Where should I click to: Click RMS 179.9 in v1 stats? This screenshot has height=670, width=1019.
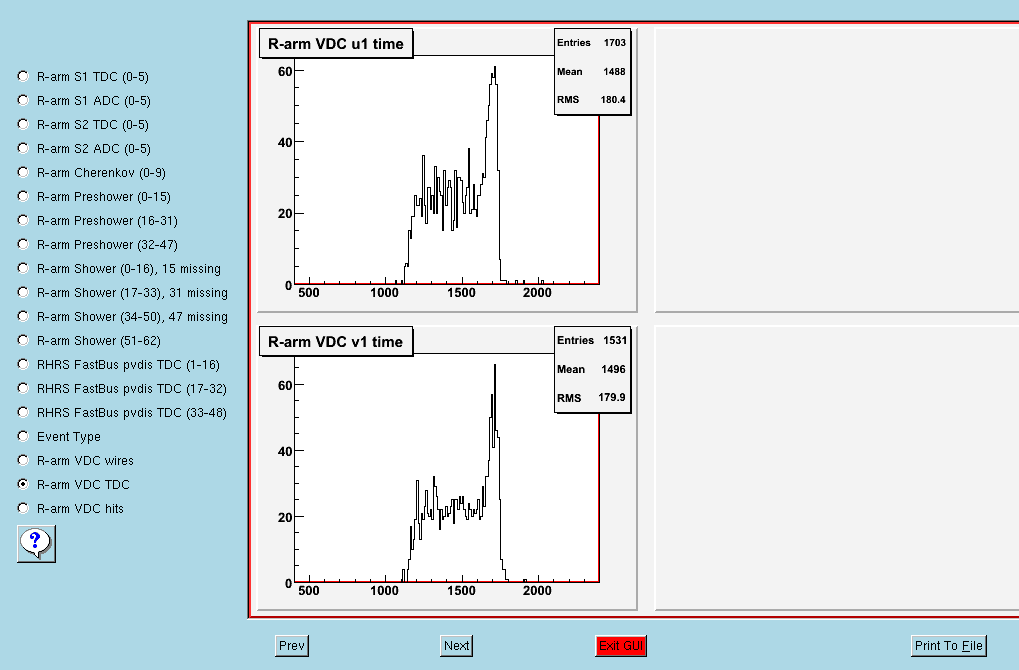[591, 397]
